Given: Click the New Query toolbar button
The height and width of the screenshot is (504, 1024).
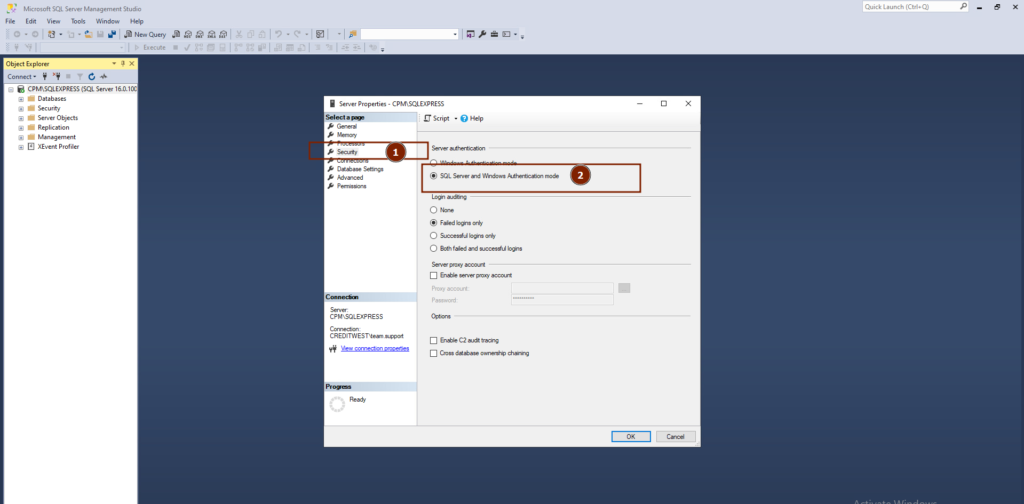Looking at the screenshot, I should pyautogui.click(x=145, y=34).
